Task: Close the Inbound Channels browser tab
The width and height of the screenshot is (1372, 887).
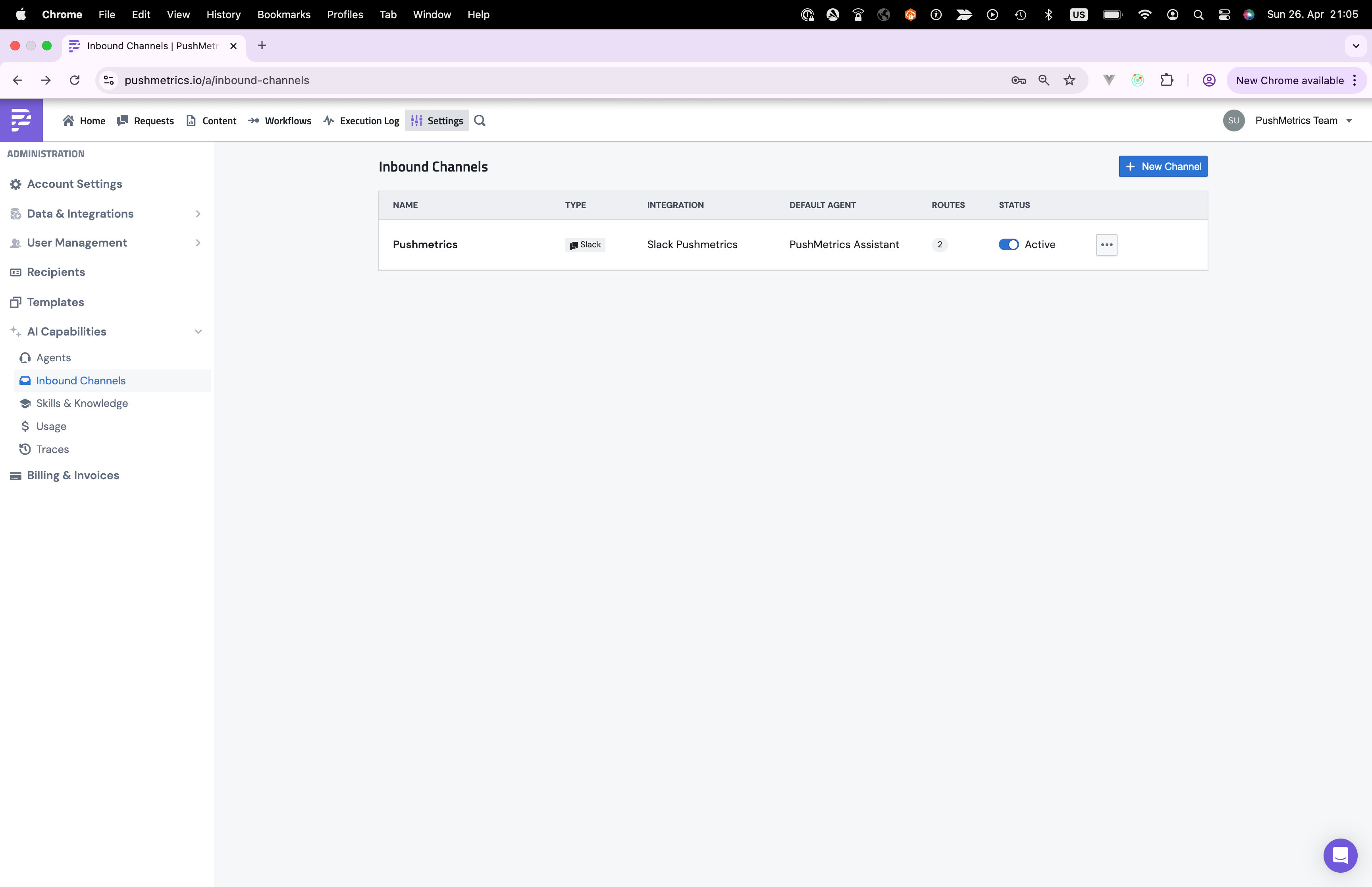Action: point(233,46)
